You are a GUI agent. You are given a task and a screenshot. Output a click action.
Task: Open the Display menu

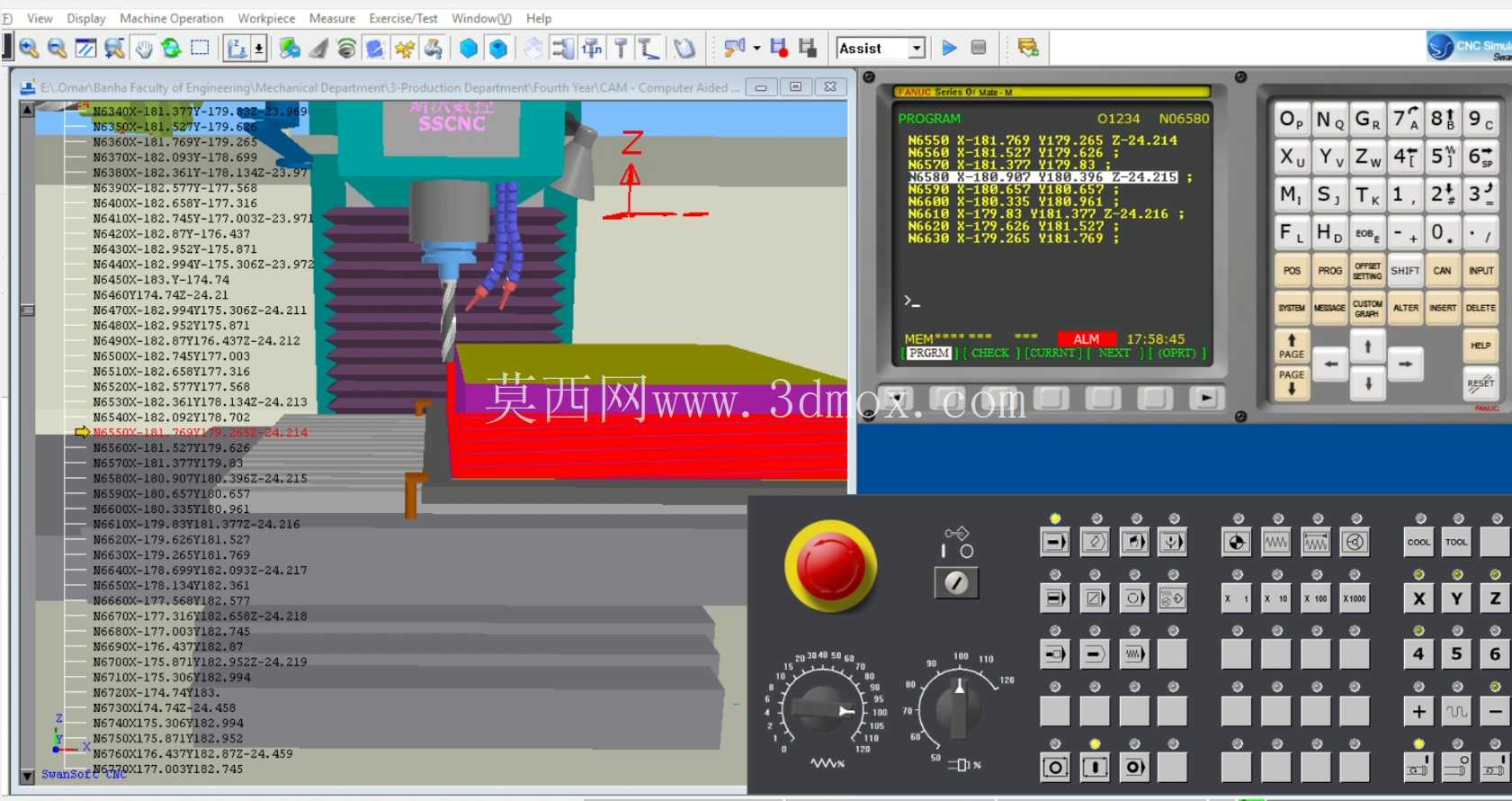[x=86, y=18]
